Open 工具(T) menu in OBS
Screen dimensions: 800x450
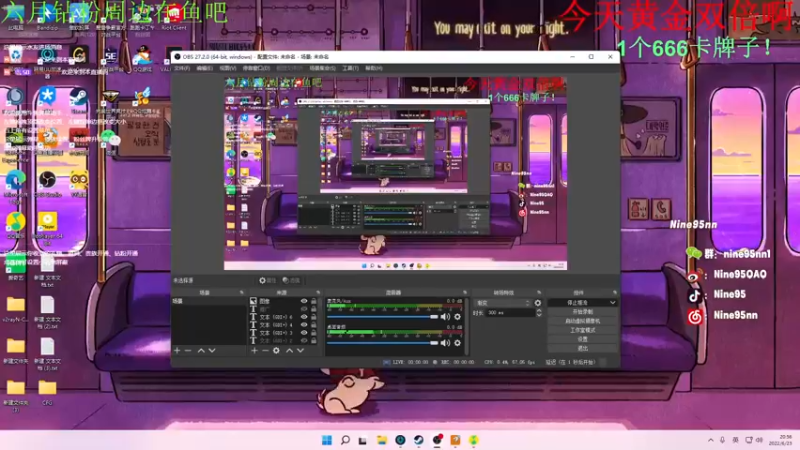click(350, 68)
